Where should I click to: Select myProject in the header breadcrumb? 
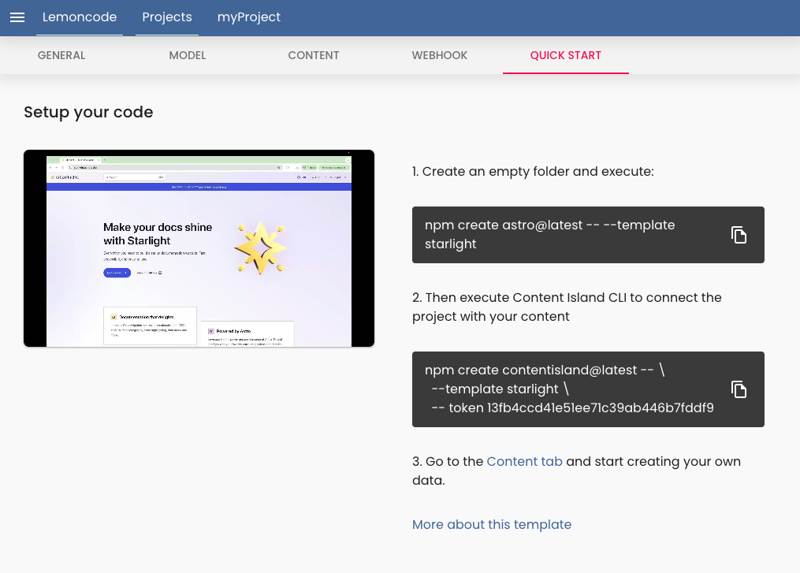[248, 17]
